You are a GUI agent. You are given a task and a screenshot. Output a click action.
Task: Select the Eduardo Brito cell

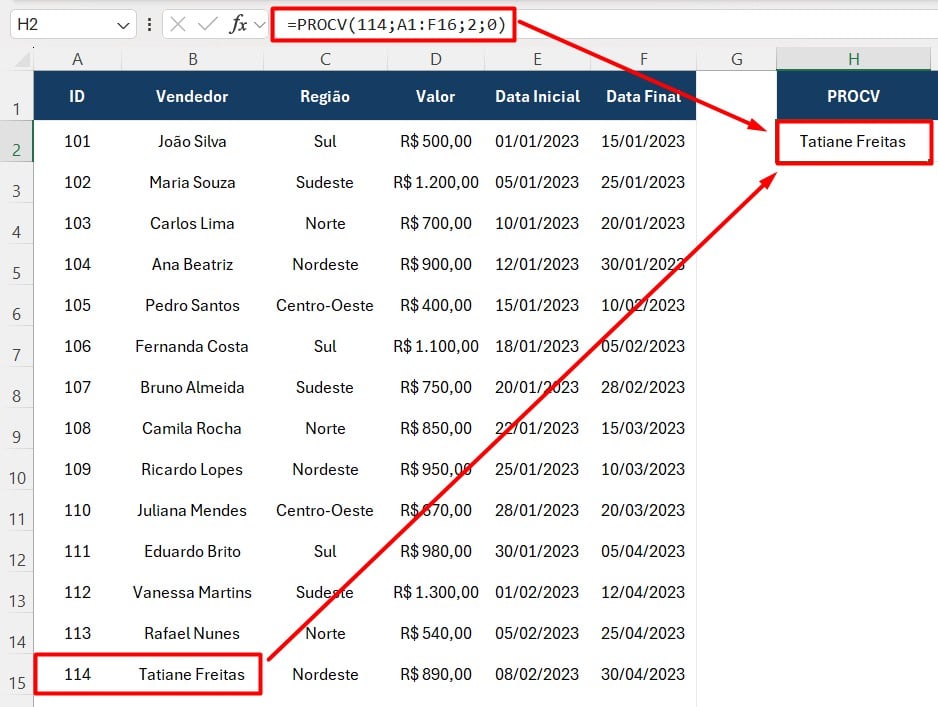(192, 551)
